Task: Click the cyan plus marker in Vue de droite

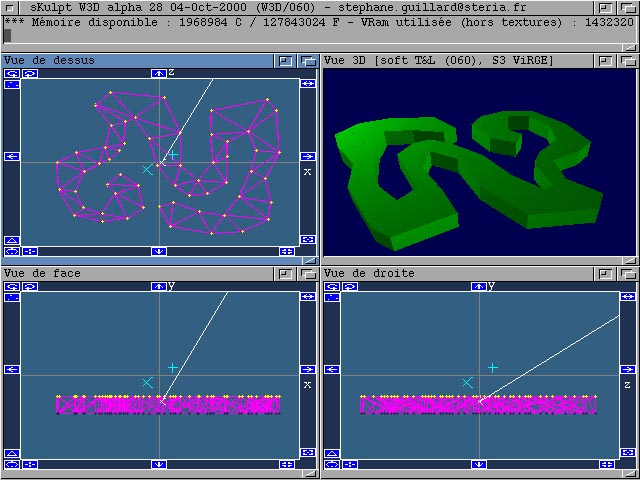Action: coord(493,368)
